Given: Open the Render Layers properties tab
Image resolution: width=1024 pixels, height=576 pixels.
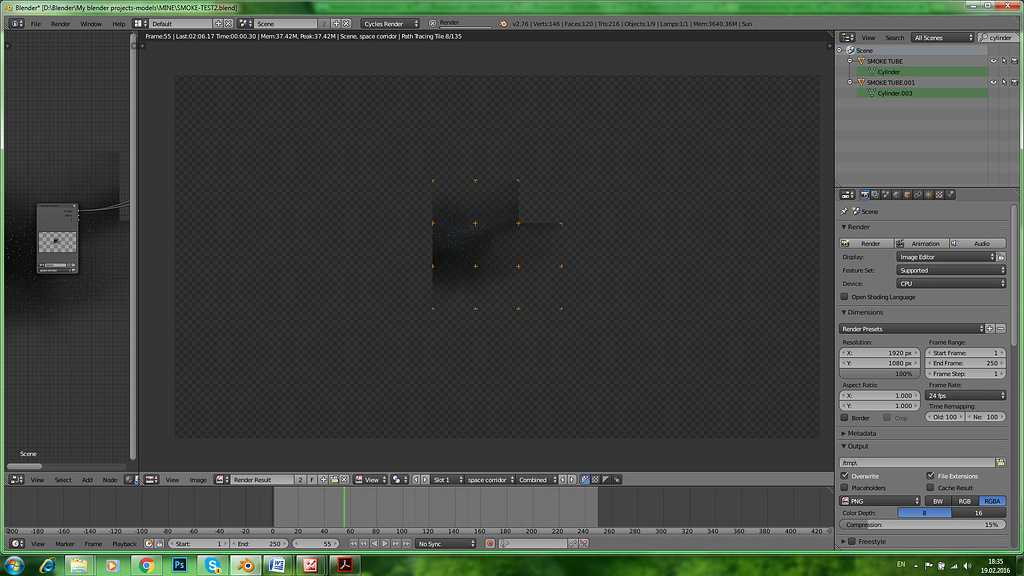Looking at the screenshot, I should pos(875,195).
